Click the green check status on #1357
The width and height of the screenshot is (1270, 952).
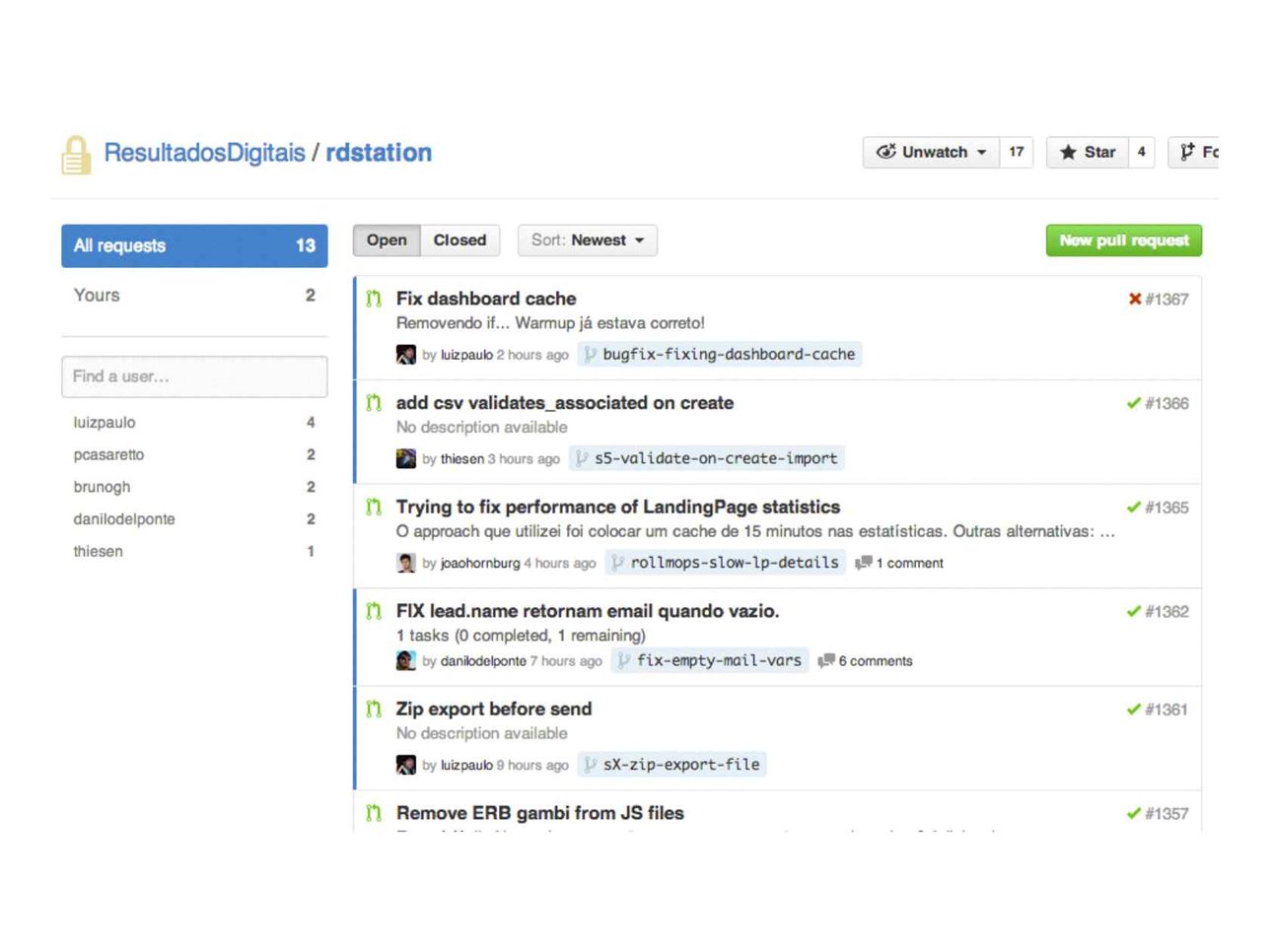(x=1134, y=813)
